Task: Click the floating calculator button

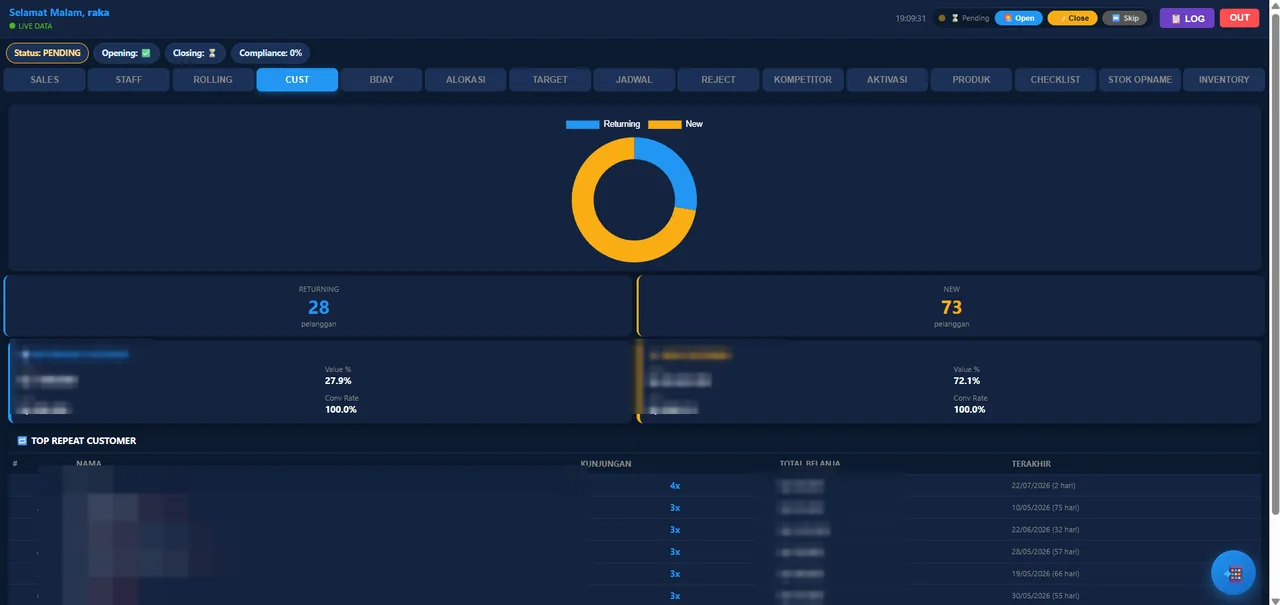Action: click(x=1234, y=574)
